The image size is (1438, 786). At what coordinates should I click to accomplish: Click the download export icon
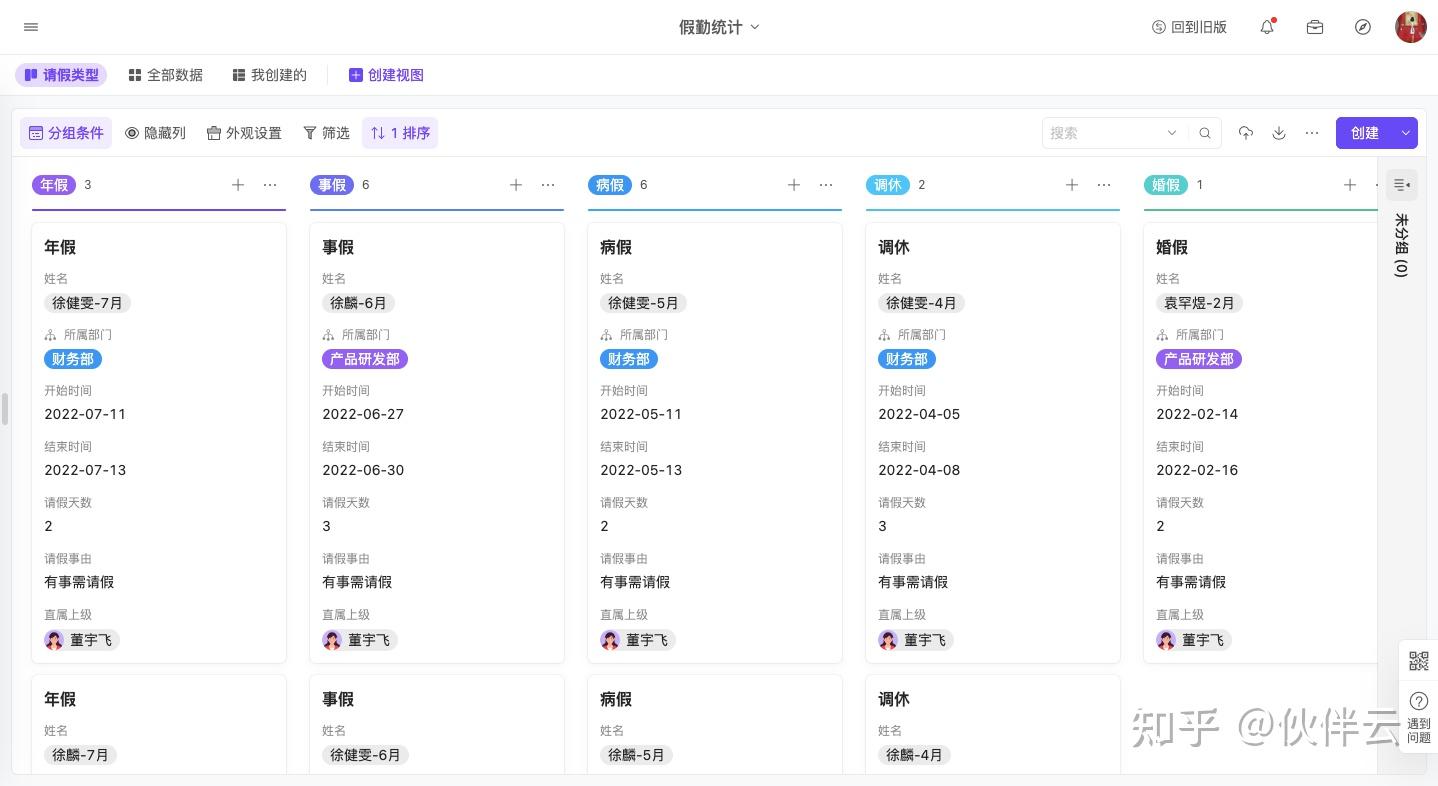[x=1279, y=133]
